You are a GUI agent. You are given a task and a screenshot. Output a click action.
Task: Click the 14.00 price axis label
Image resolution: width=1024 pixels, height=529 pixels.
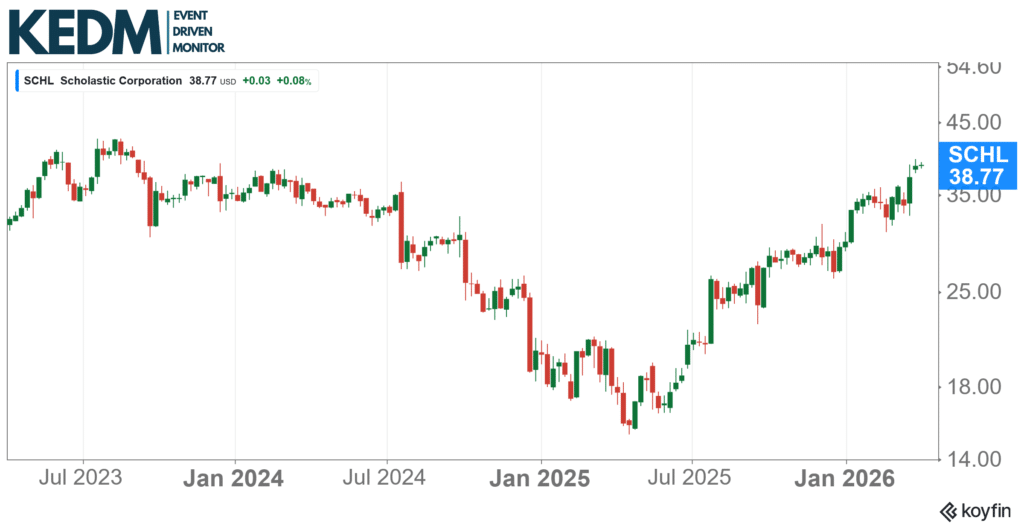974,461
